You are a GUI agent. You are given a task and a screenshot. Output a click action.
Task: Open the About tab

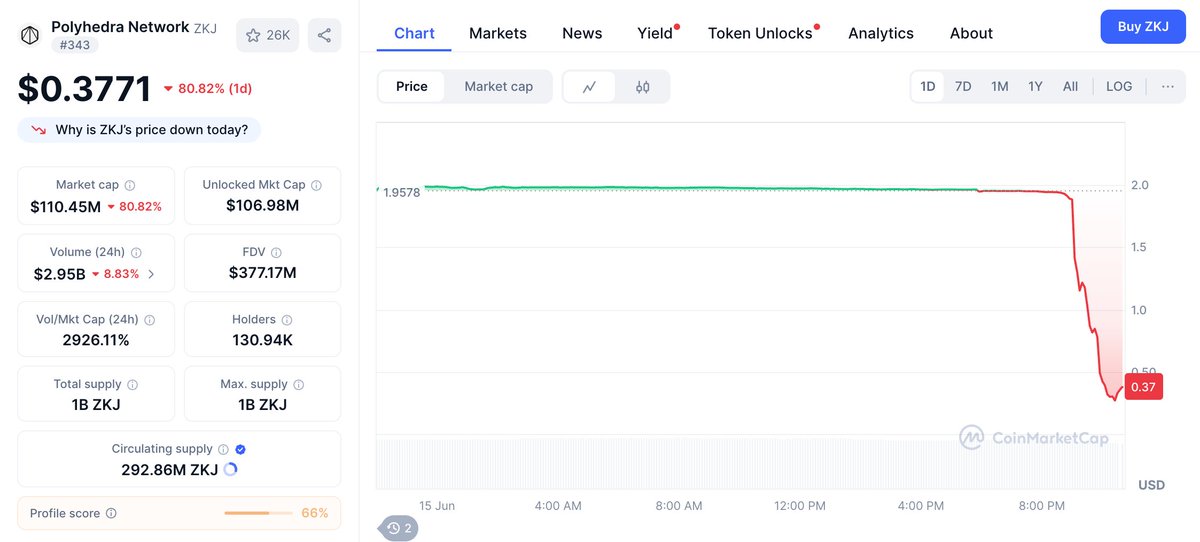(971, 33)
